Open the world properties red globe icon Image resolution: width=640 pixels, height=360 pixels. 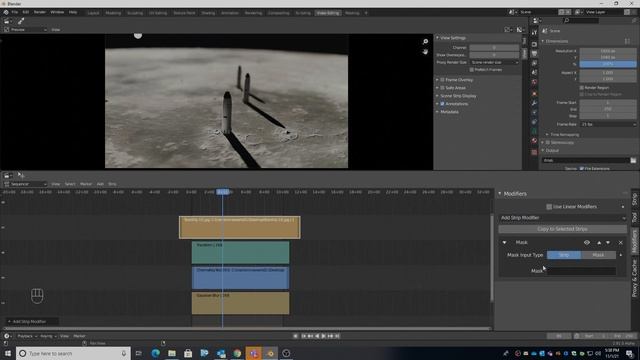534,82
